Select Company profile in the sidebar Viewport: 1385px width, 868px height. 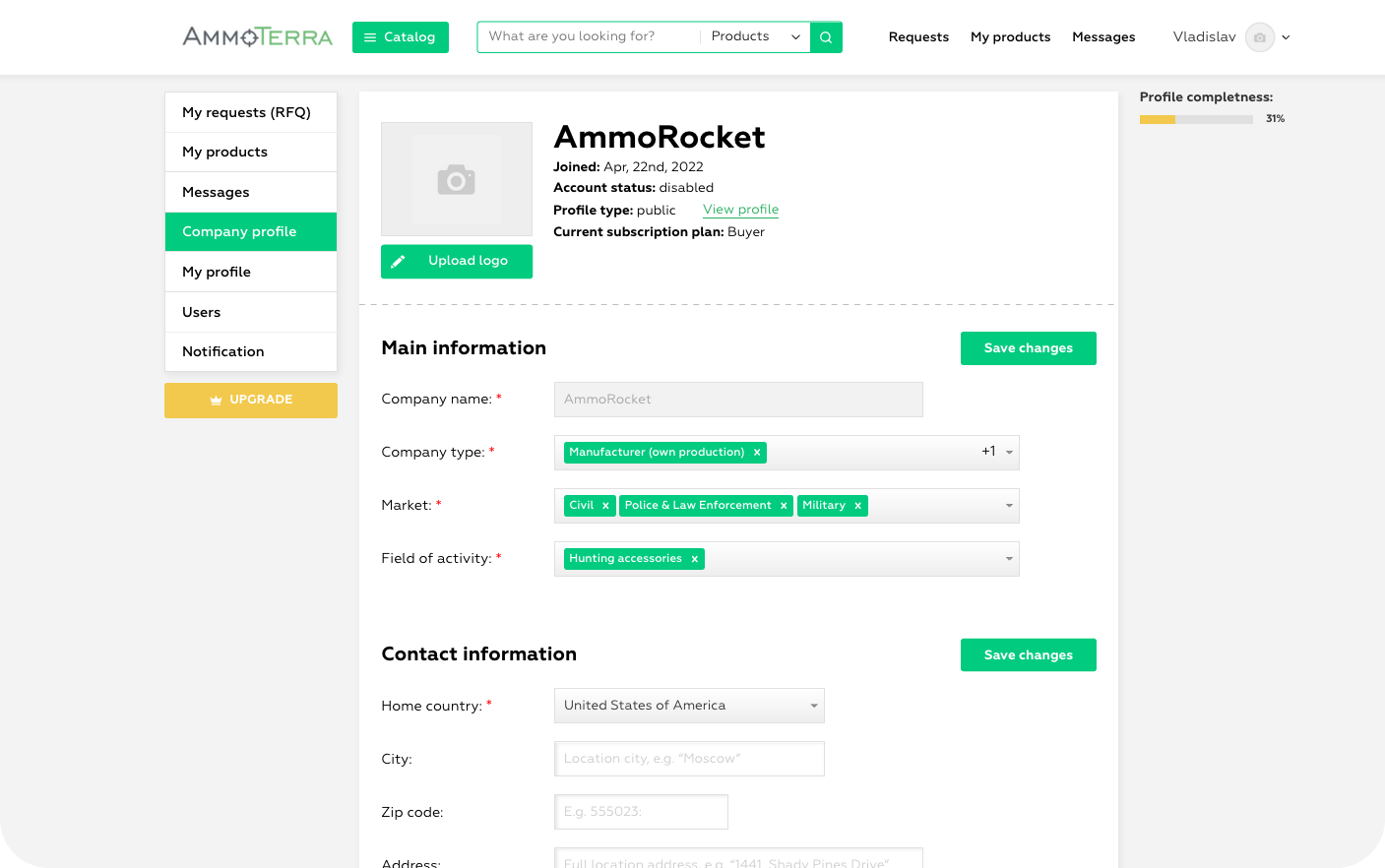click(251, 232)
